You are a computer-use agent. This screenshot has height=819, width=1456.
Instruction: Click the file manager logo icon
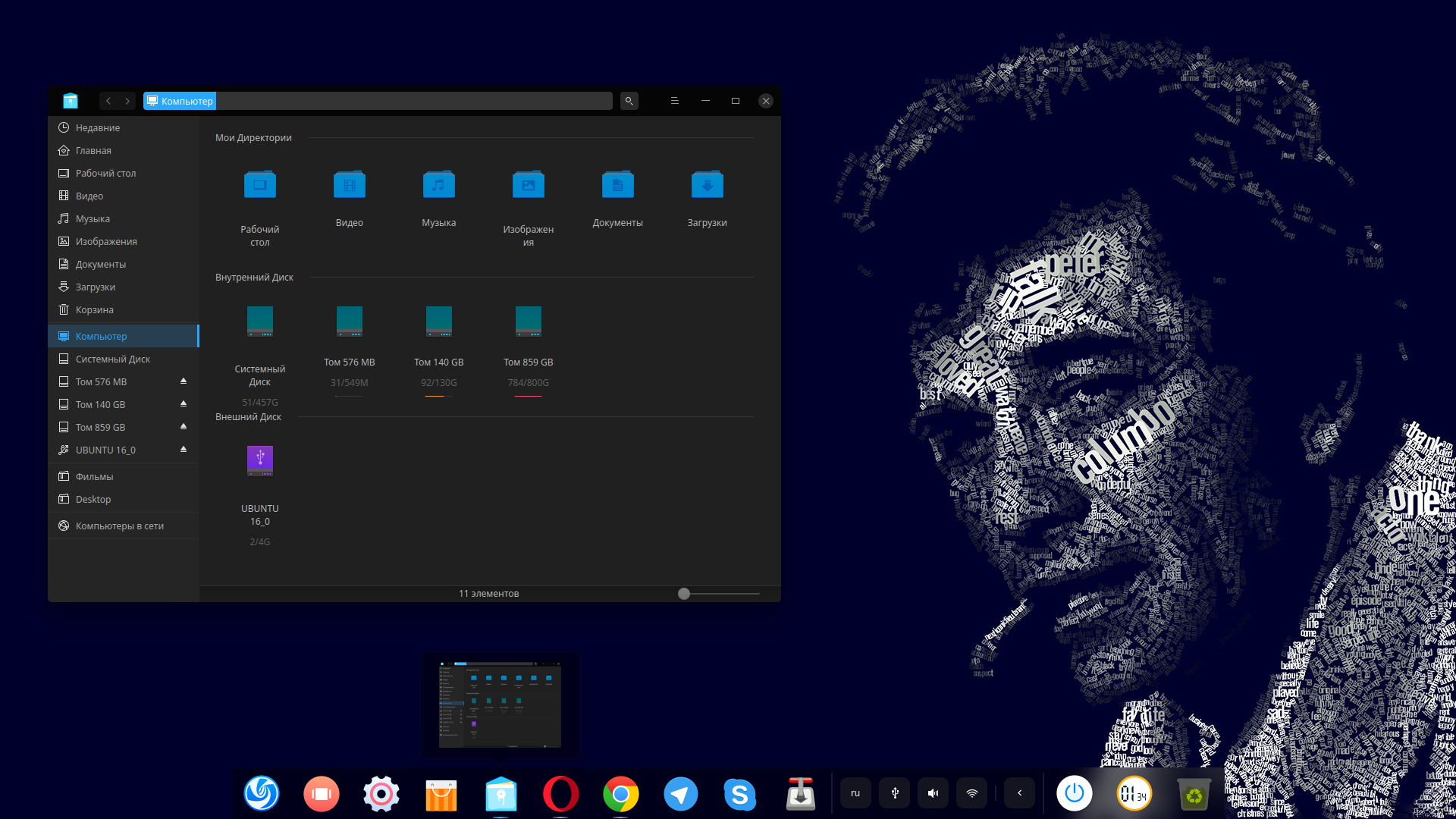[71, 101]
